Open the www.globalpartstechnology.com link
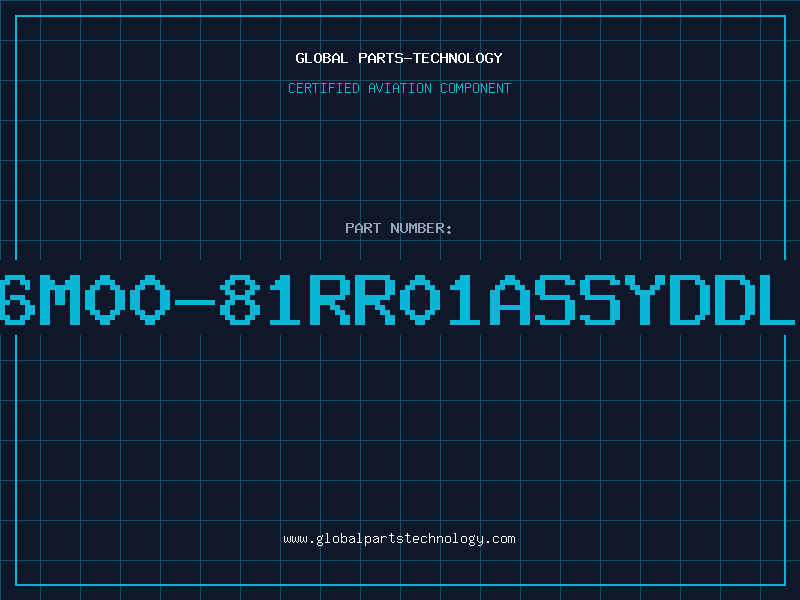 click(x=399, y=539)
